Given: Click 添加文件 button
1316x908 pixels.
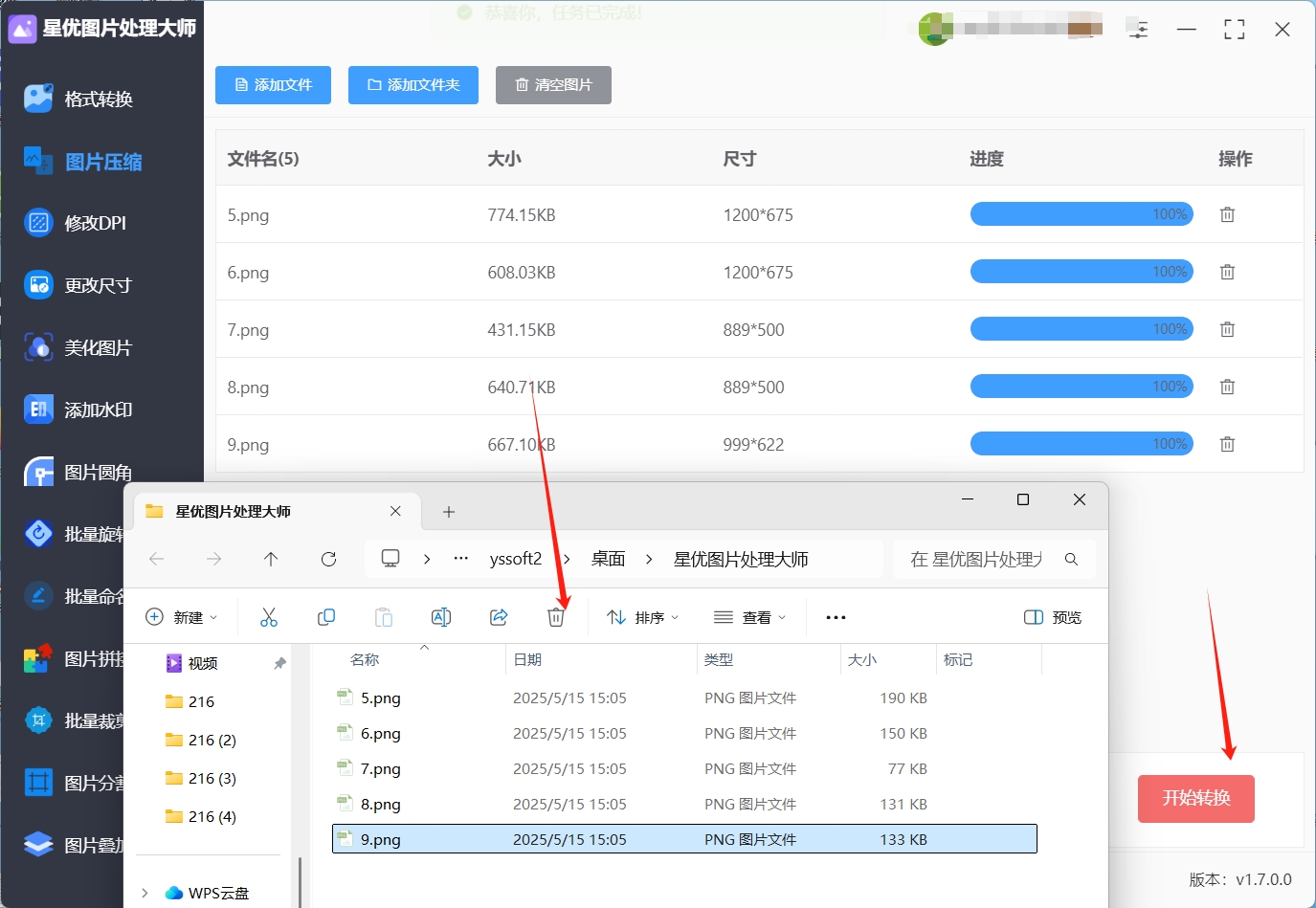Looking at the screenshot, I should pos(274,85).
